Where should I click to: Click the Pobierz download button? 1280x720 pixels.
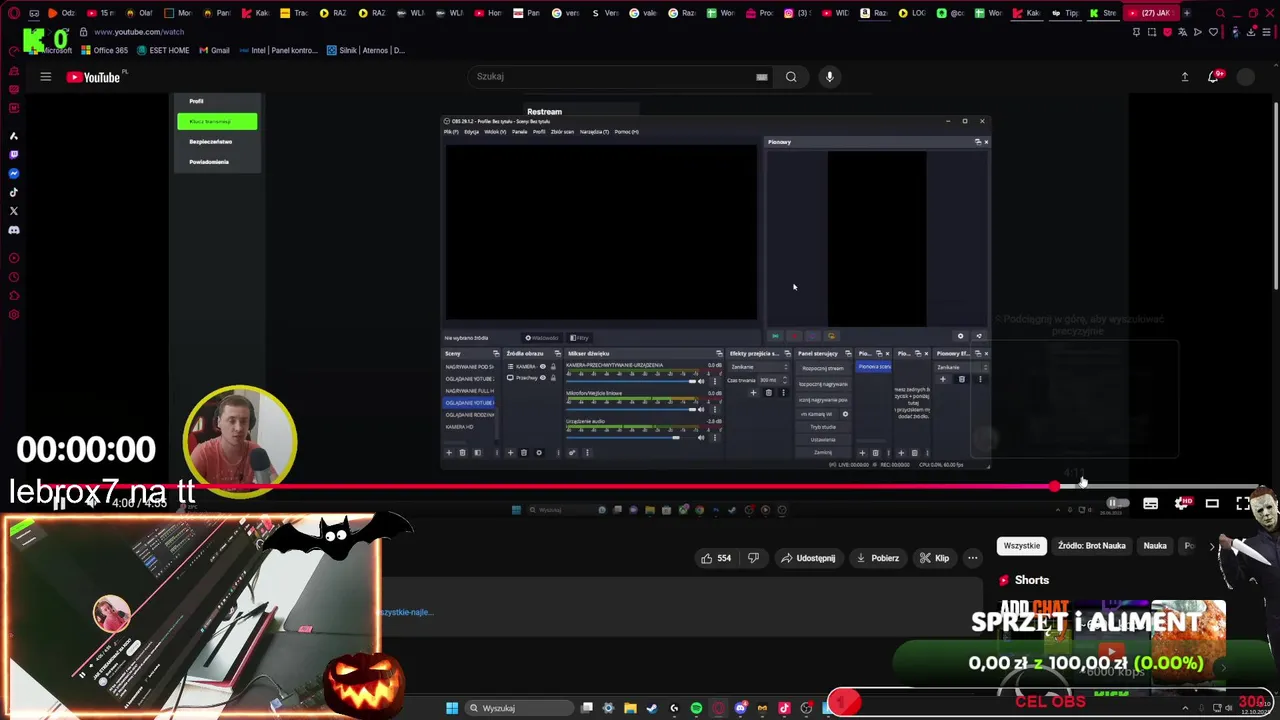(x=877, y=558)
